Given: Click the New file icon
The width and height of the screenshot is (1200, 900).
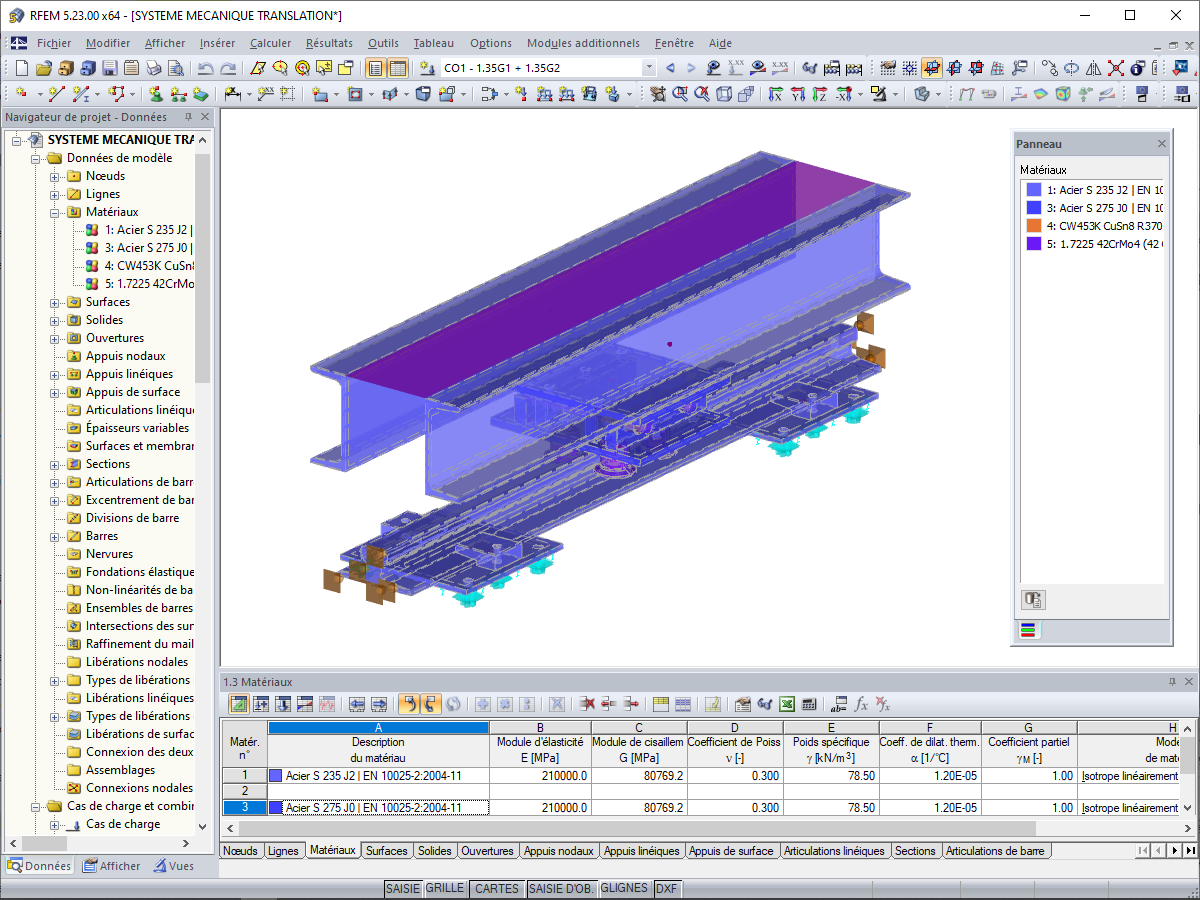Looking at the screenshot, I should [x=22, y=68].
